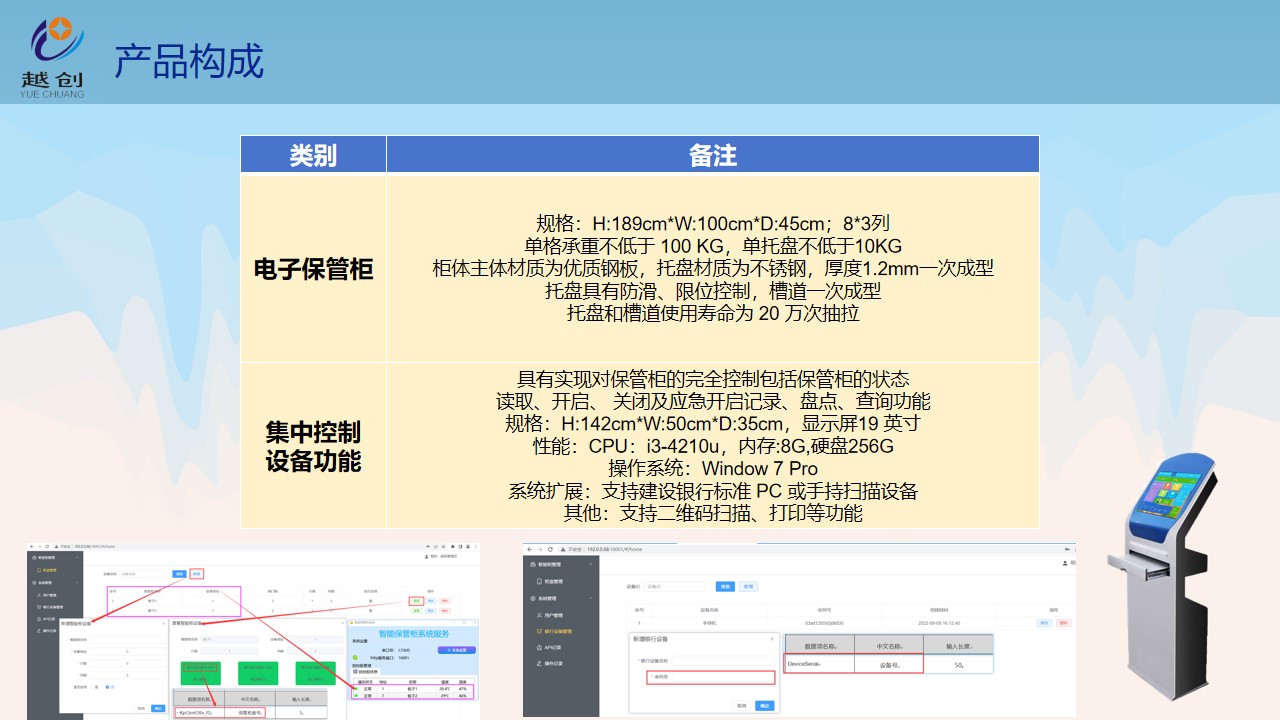Viewport: 1280px width, 720px height.
Task: Click the 类别 table header cell
Action: 313,155
